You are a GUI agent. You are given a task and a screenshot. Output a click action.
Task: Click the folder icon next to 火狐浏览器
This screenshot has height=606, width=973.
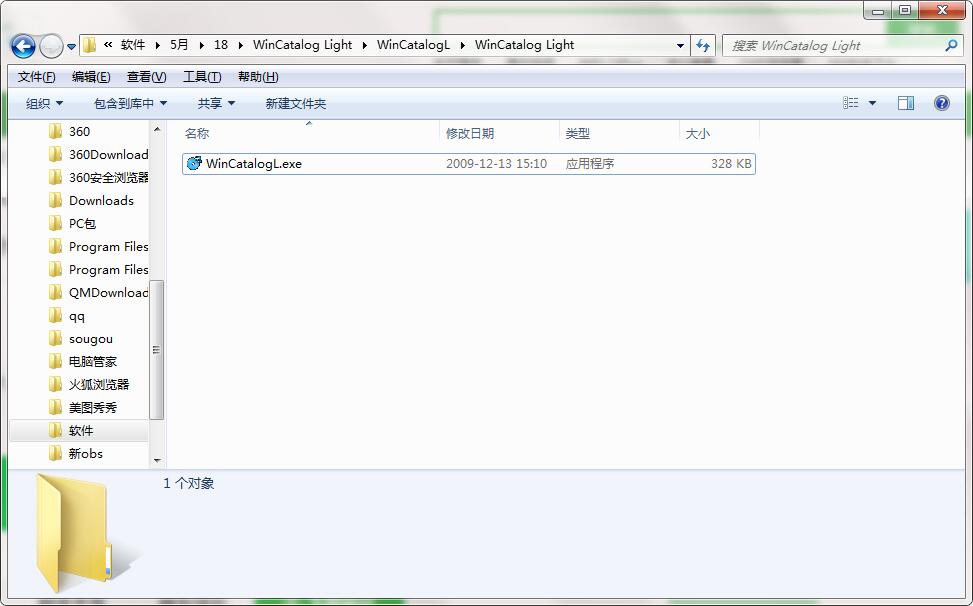[x=55, y=385]
